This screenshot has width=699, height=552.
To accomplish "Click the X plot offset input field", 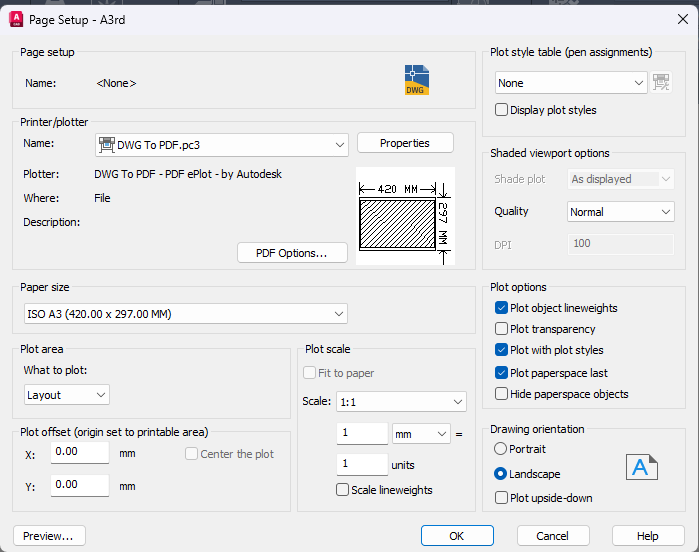I will (x=79, y=453).
